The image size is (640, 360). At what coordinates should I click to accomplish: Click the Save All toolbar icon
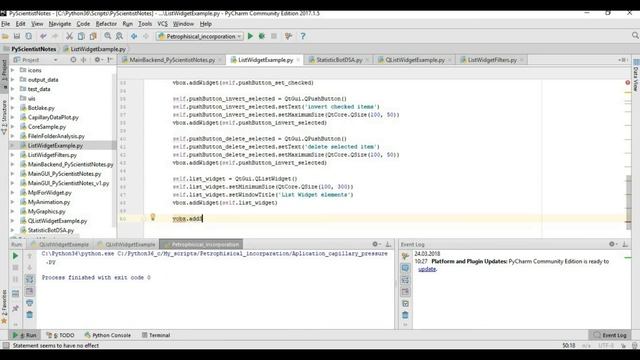click(x=17, y=36)
